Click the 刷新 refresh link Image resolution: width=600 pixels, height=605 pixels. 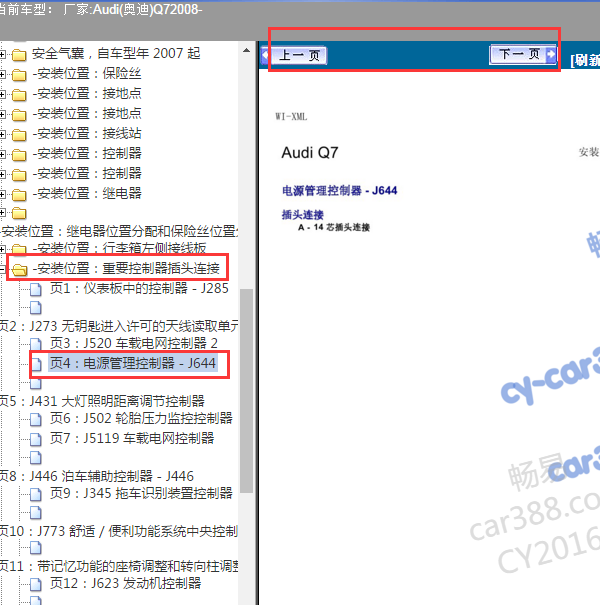coord(585,60)
